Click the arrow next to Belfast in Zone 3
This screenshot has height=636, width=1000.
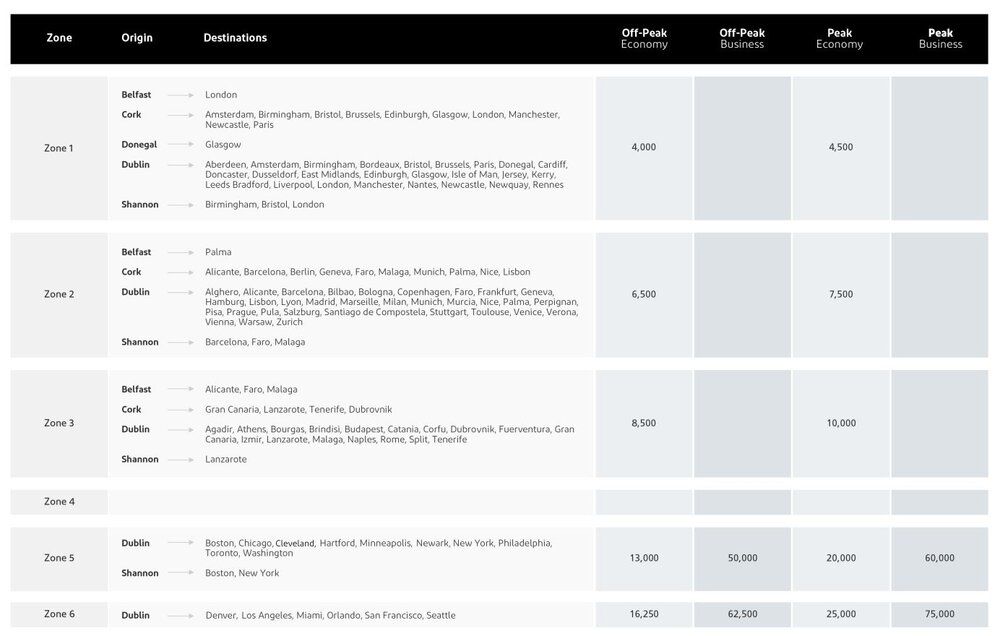click(x=180, y=390)
